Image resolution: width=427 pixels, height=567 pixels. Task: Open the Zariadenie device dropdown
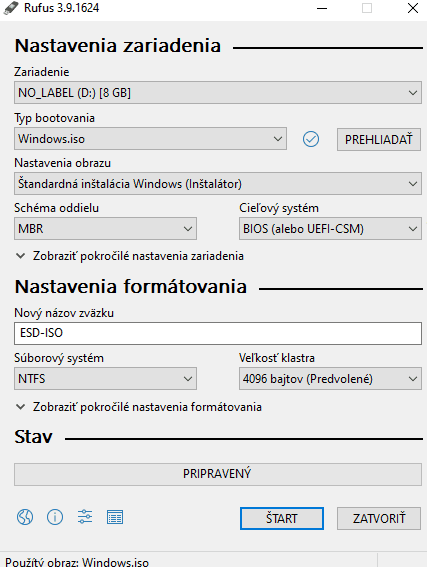(x=218, y=93)
